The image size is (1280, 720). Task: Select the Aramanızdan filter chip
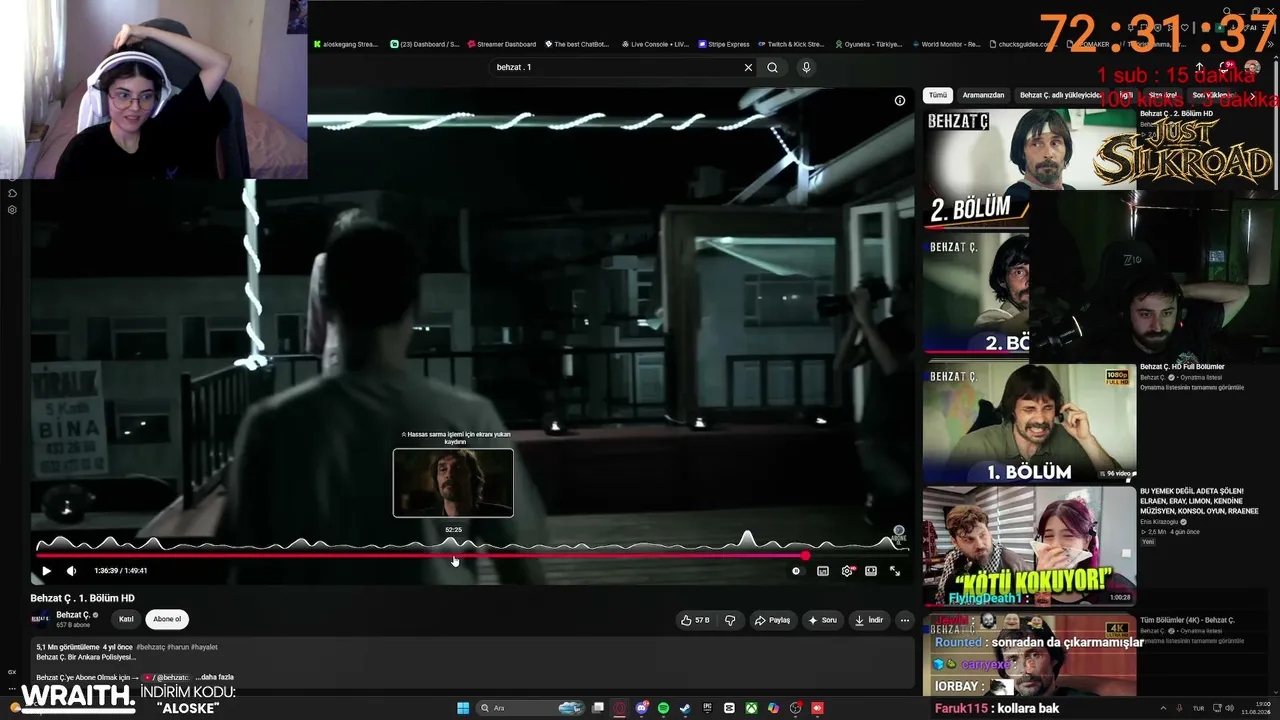click(983, 95)
